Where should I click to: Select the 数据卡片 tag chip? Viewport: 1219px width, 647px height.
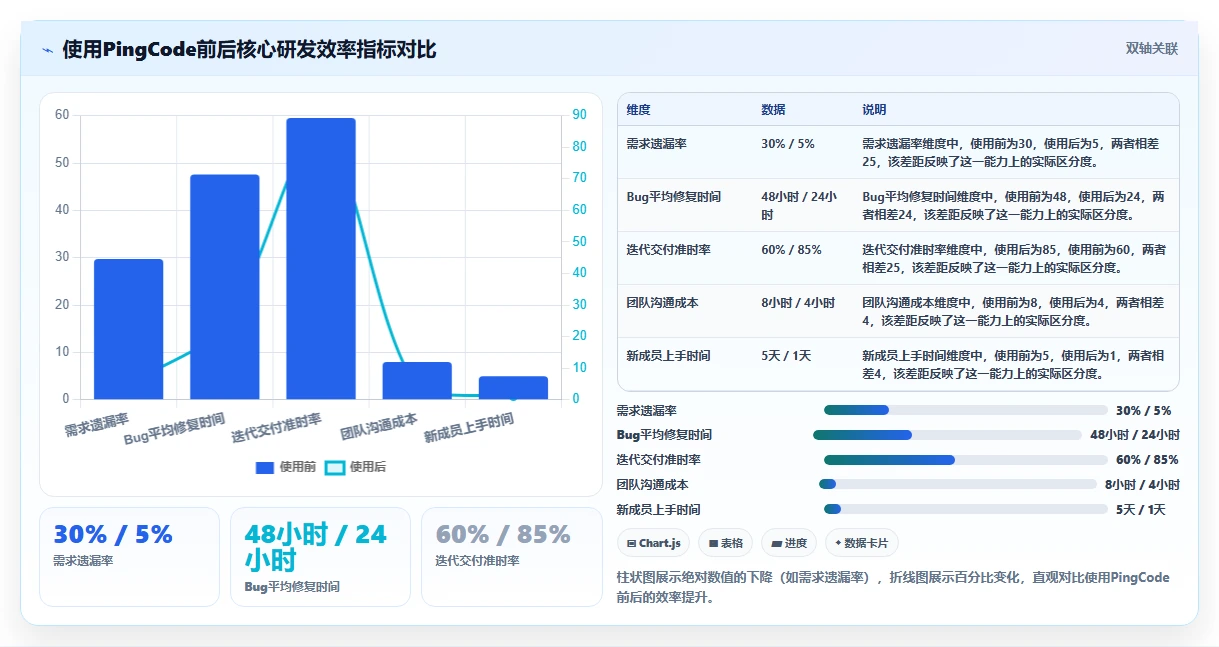tap(862, 543)
